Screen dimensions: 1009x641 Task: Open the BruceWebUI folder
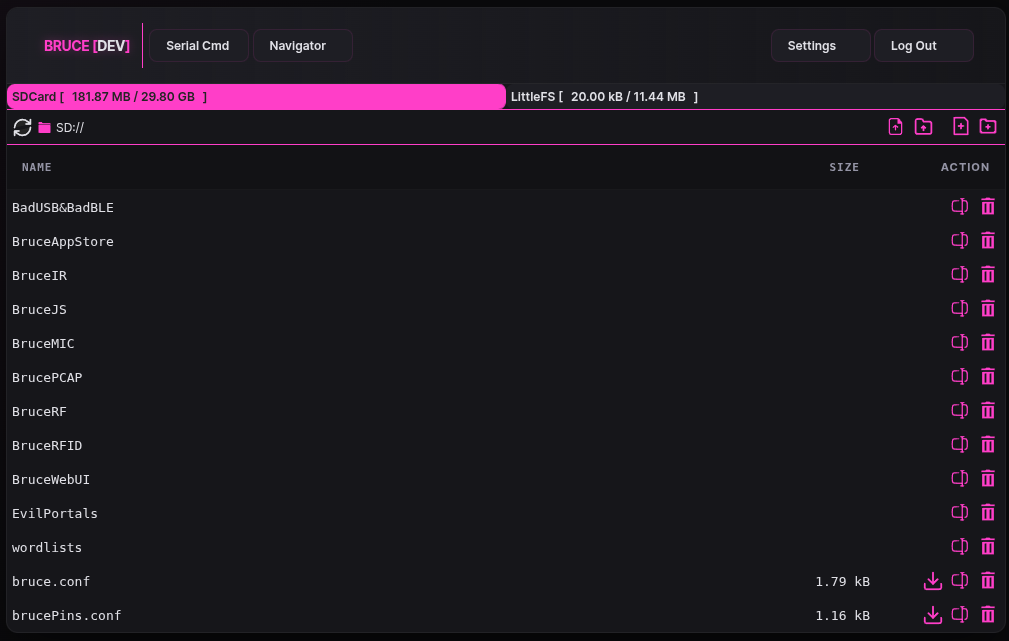51,479
